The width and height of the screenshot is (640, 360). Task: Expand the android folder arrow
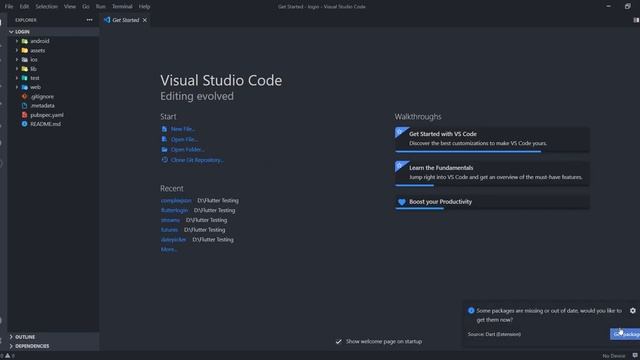pyautogui.click(x=17, y=41)
